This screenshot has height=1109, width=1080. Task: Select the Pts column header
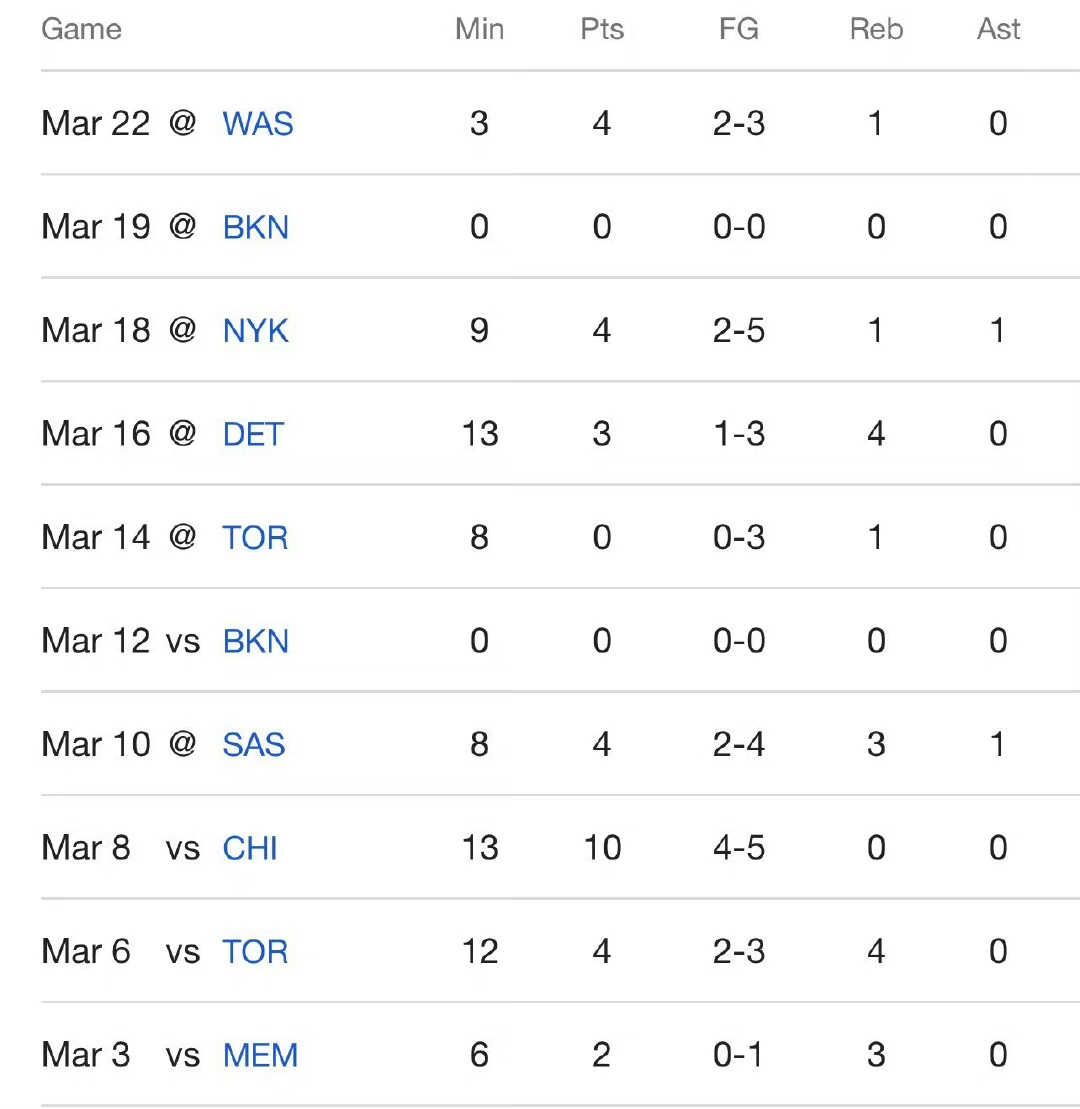[602, 30]
